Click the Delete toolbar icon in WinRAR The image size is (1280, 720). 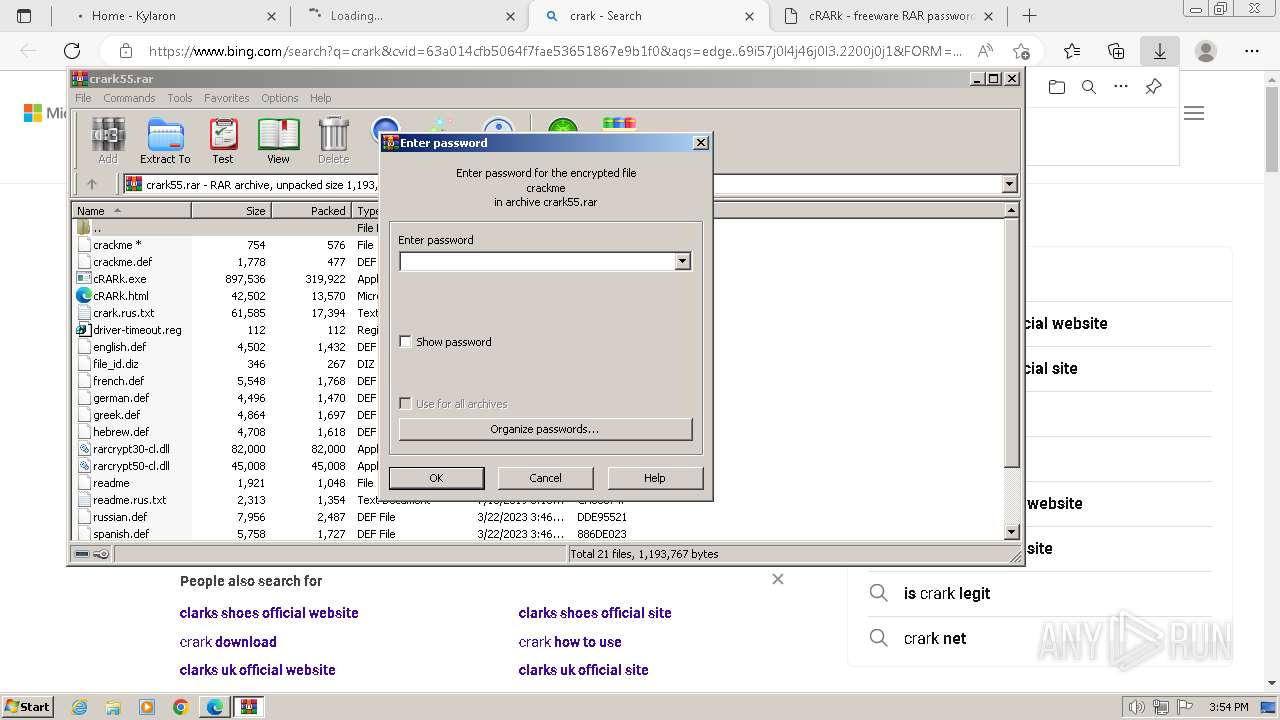[333, 140]
